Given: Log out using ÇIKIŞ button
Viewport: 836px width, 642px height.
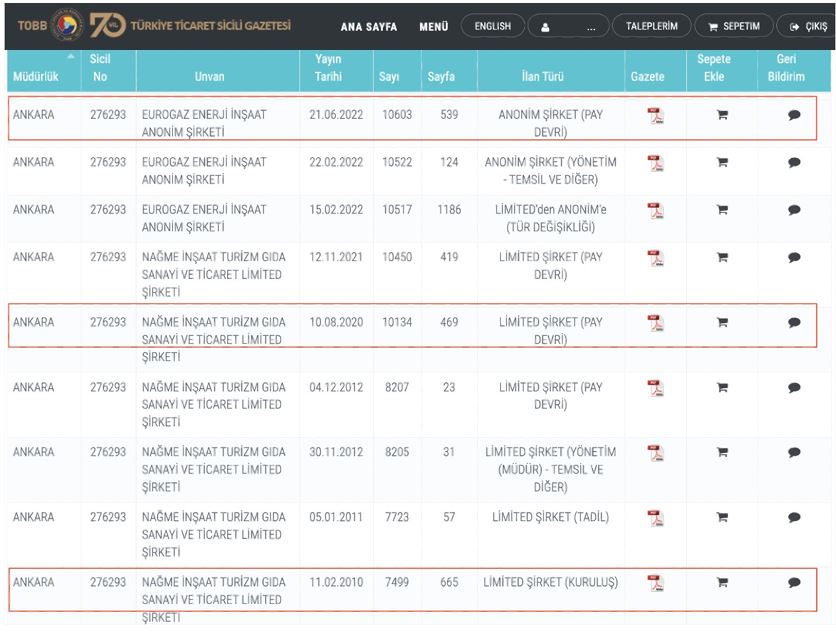Looking at the screenshot, I should 808,26.
